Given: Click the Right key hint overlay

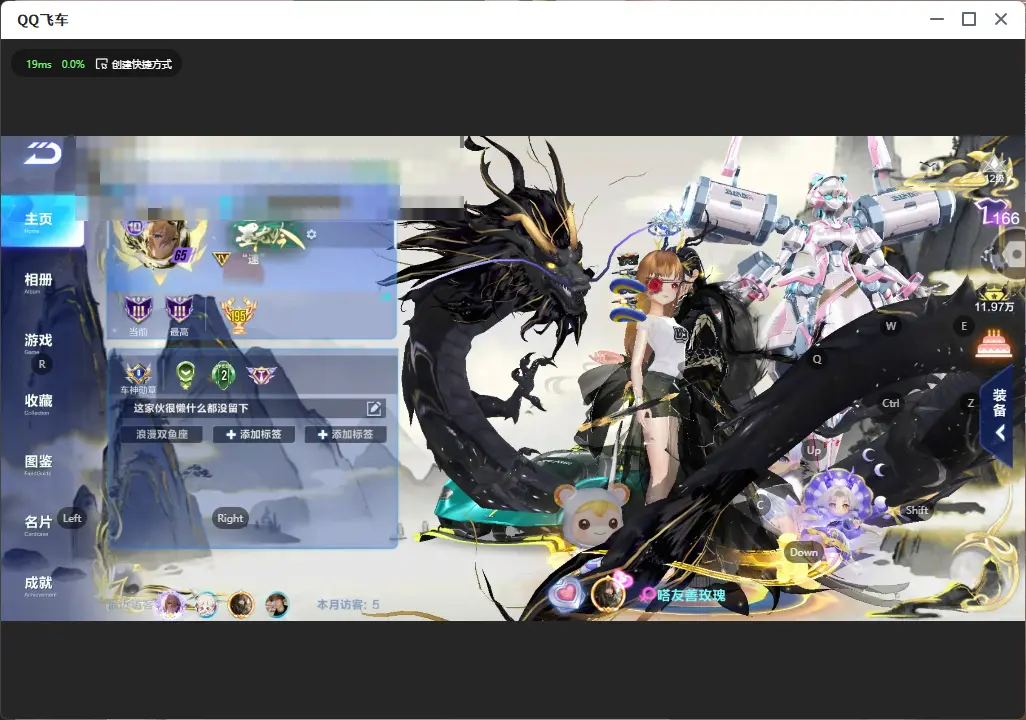Looking at the screenshot, I should click(230, 518).
